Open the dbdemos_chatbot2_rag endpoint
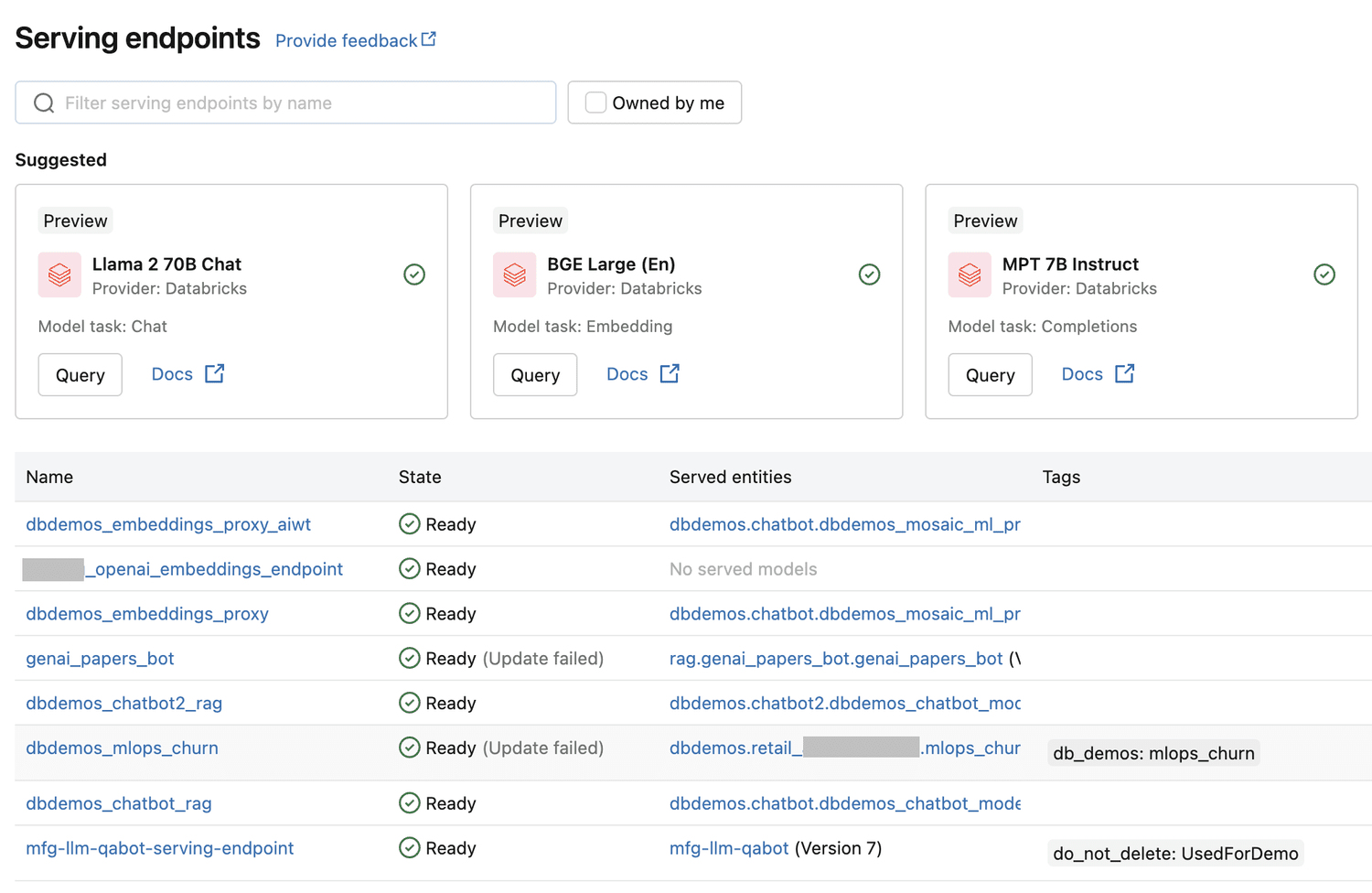The height and width of the screenshot is (893, 1372). coord(123,703)
